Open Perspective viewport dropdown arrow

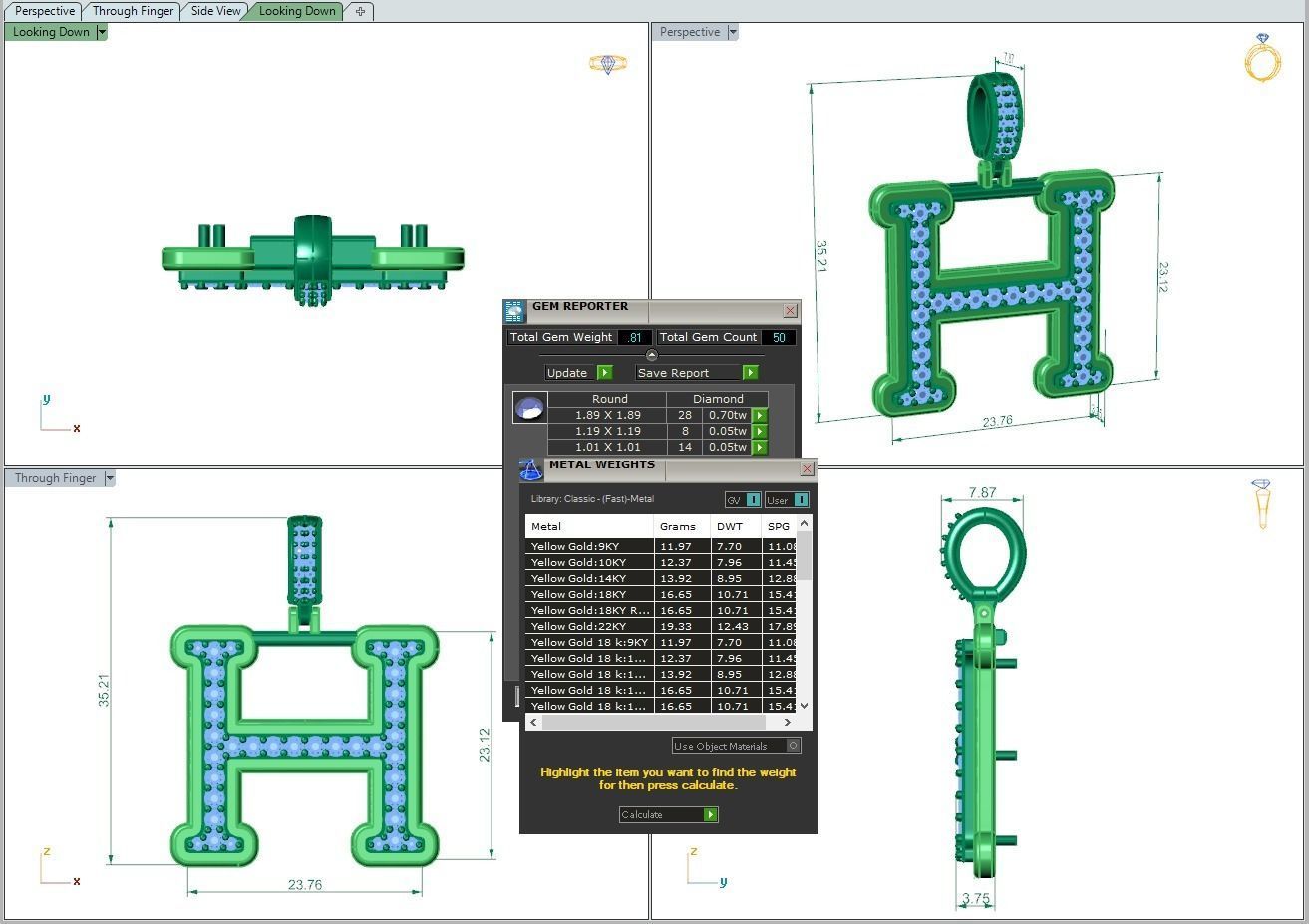pos(733,32)
